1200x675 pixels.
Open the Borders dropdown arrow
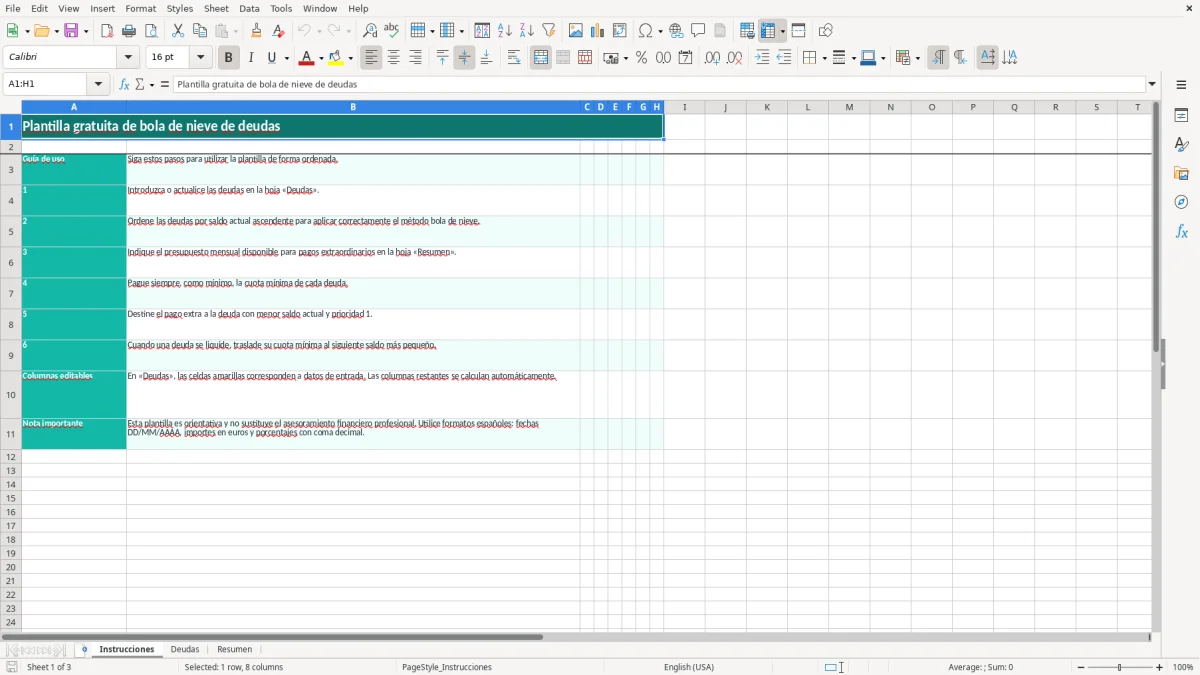[x=823, y=58]
